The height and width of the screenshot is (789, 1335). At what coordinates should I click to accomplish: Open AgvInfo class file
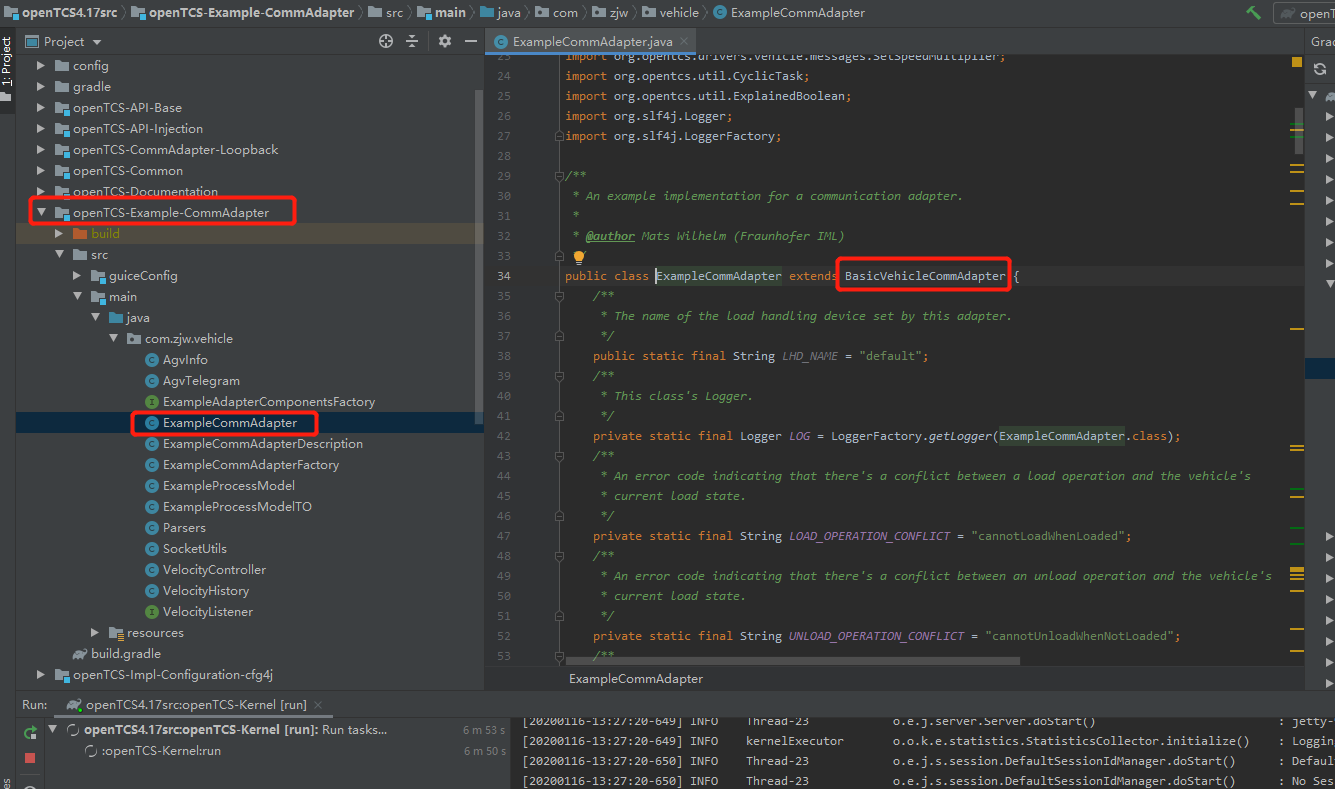click(185, 359)
